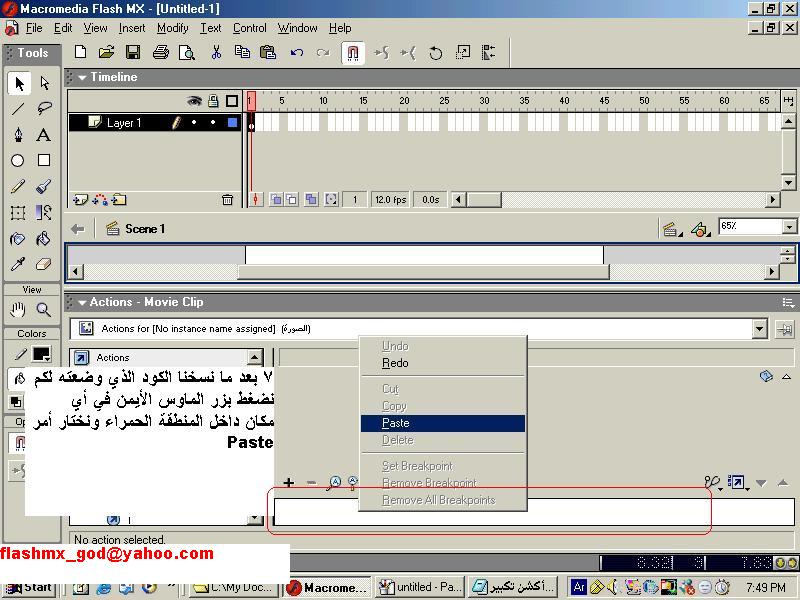This screenshot has width=800, height=600.
Task: Select the Paint Bucket tool
Action: [44, 238]
